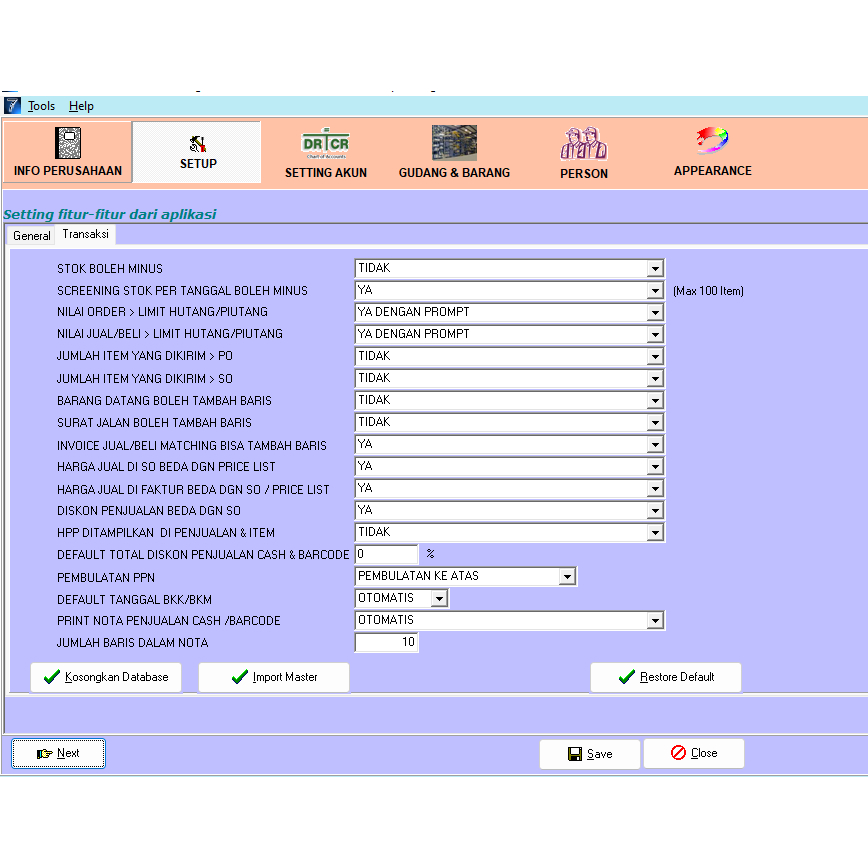Open SURAT JALAN BOLEH TAMBAH BARIS dropdown

click(x=655, y=423)
